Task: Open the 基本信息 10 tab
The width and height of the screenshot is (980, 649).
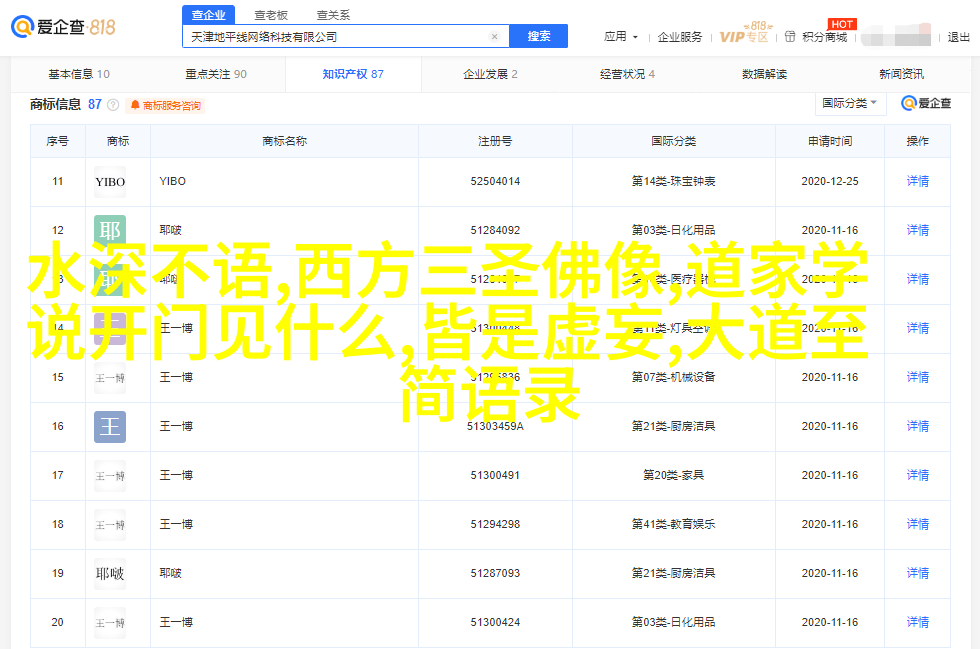Action: (79, 74)
